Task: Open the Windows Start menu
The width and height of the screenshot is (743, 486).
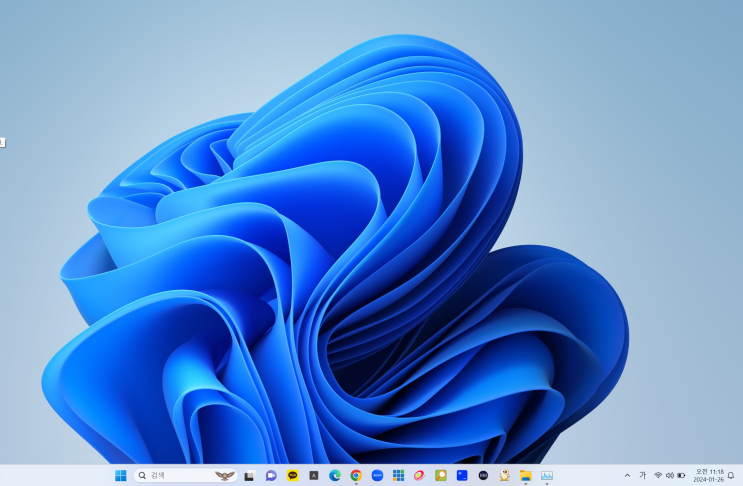Action: point(121,476)
